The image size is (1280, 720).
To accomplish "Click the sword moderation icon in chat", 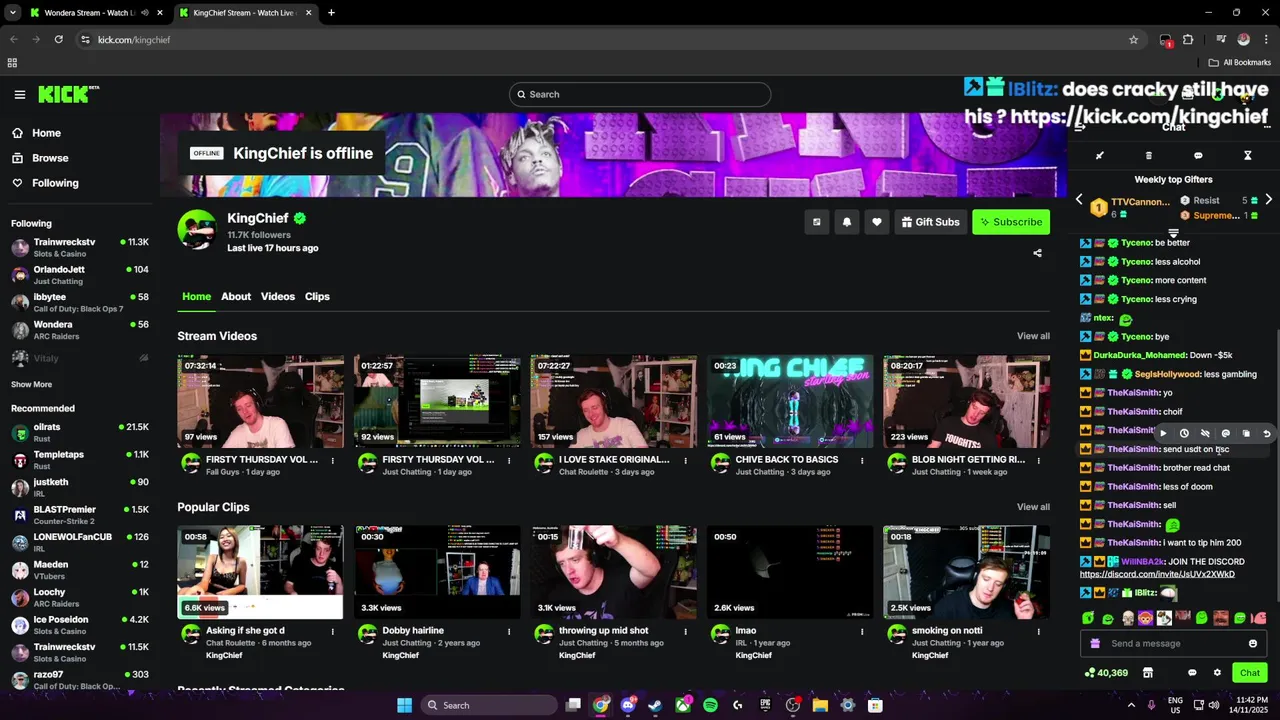I will click(x=1099, y=156).
